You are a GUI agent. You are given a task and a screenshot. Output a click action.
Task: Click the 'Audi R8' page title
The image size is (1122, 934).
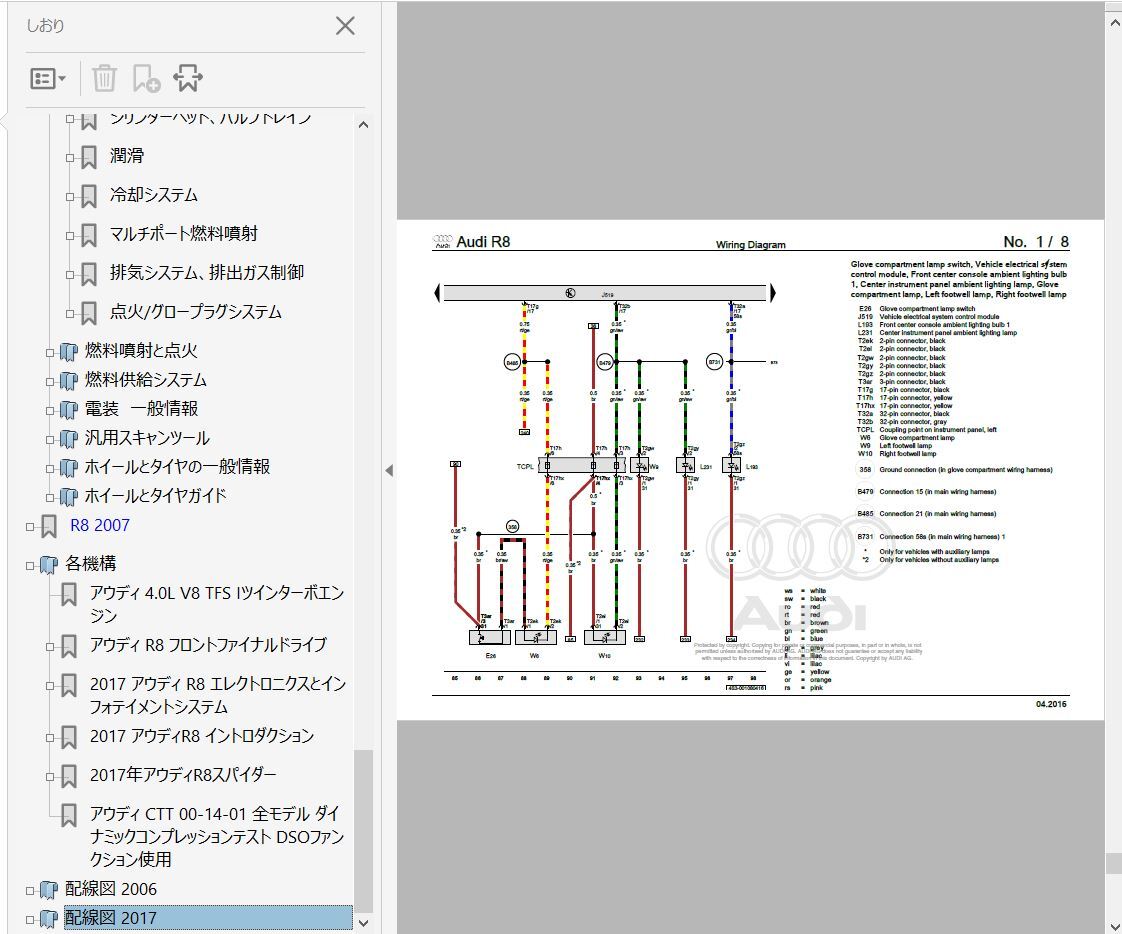point(483,242)
